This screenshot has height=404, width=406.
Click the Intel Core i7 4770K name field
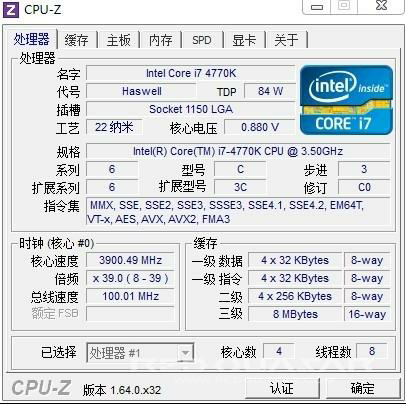pos(191,73)
